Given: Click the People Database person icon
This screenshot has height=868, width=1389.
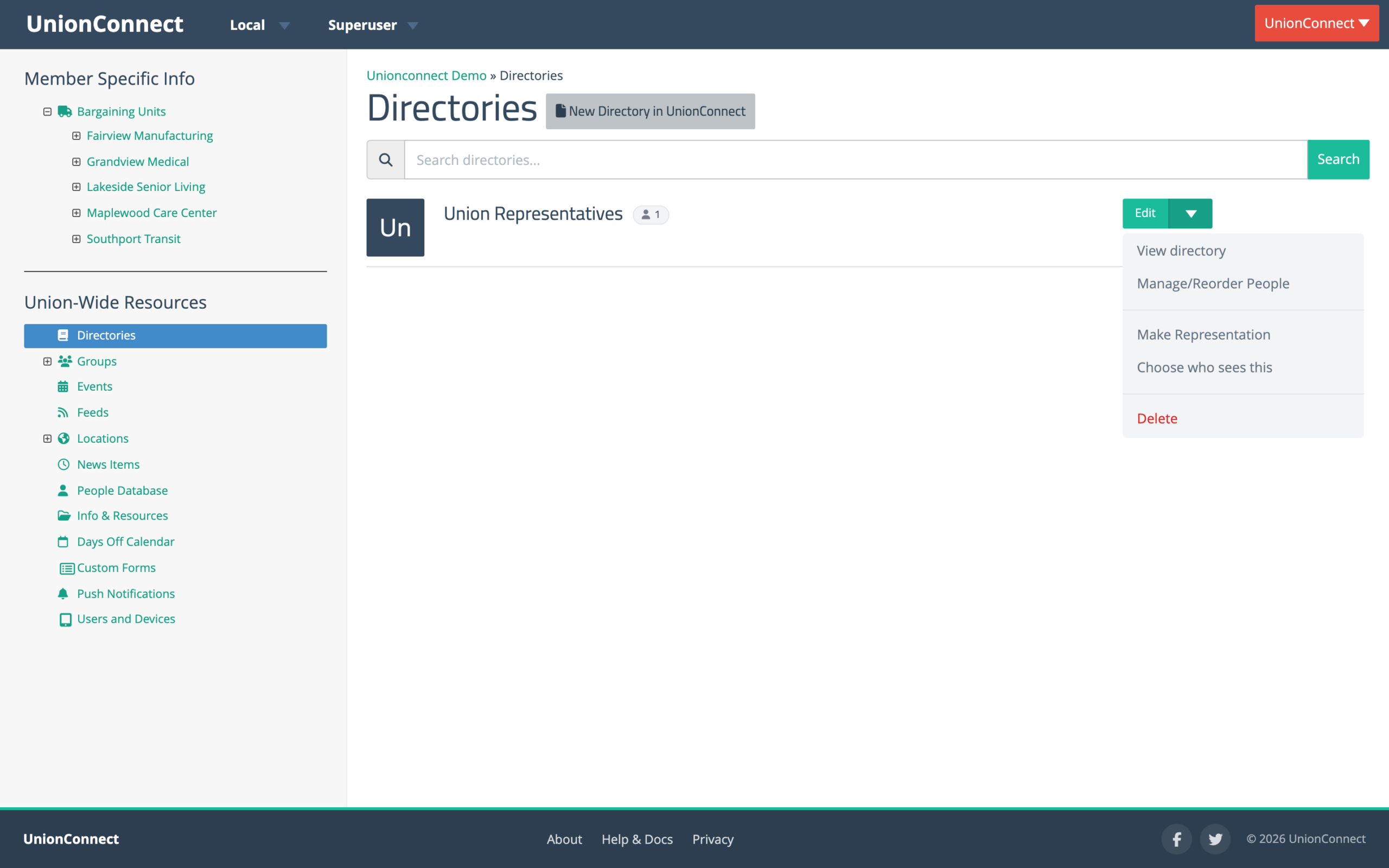Looking at the screenshot, I should click(x=63, y=490).
